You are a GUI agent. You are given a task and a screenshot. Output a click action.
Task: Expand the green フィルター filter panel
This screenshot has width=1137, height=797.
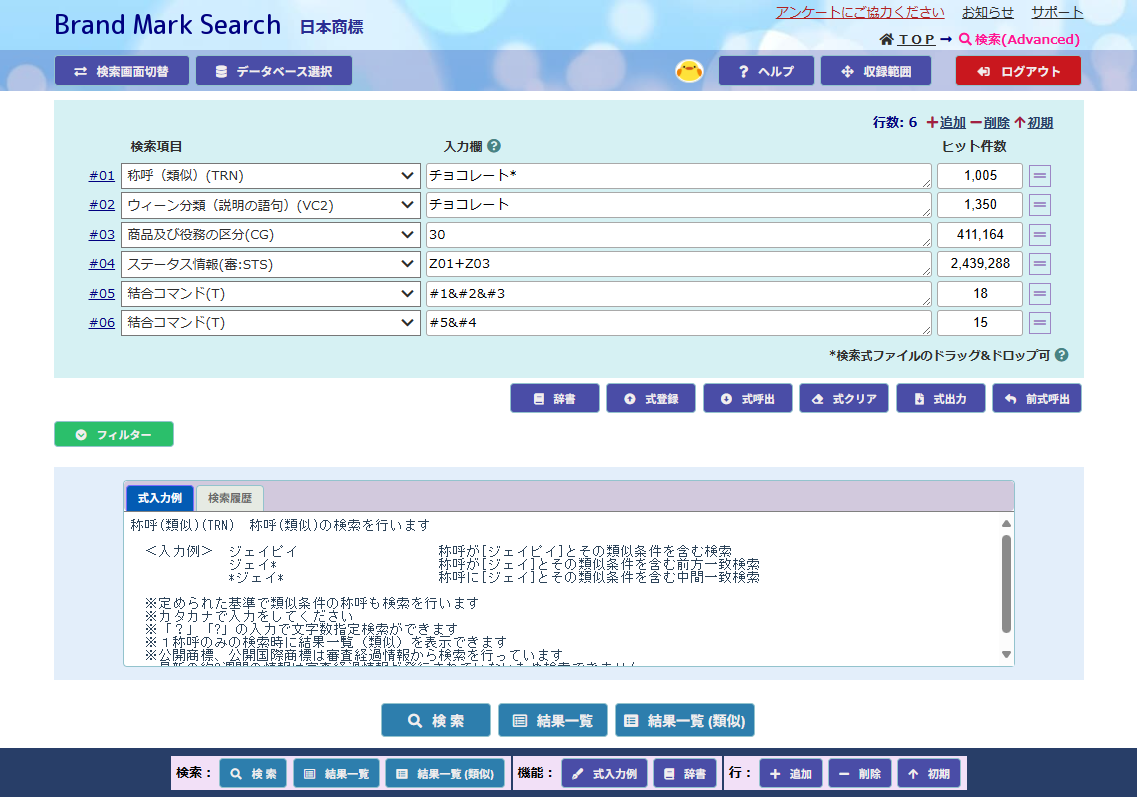pyautogui.click(x=114, y=434)
